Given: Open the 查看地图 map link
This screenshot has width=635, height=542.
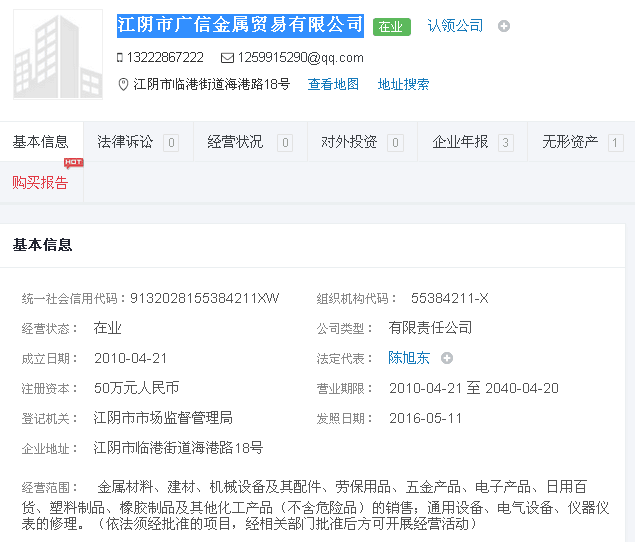Looking at the screenshot, I should (x=333, y=85).
